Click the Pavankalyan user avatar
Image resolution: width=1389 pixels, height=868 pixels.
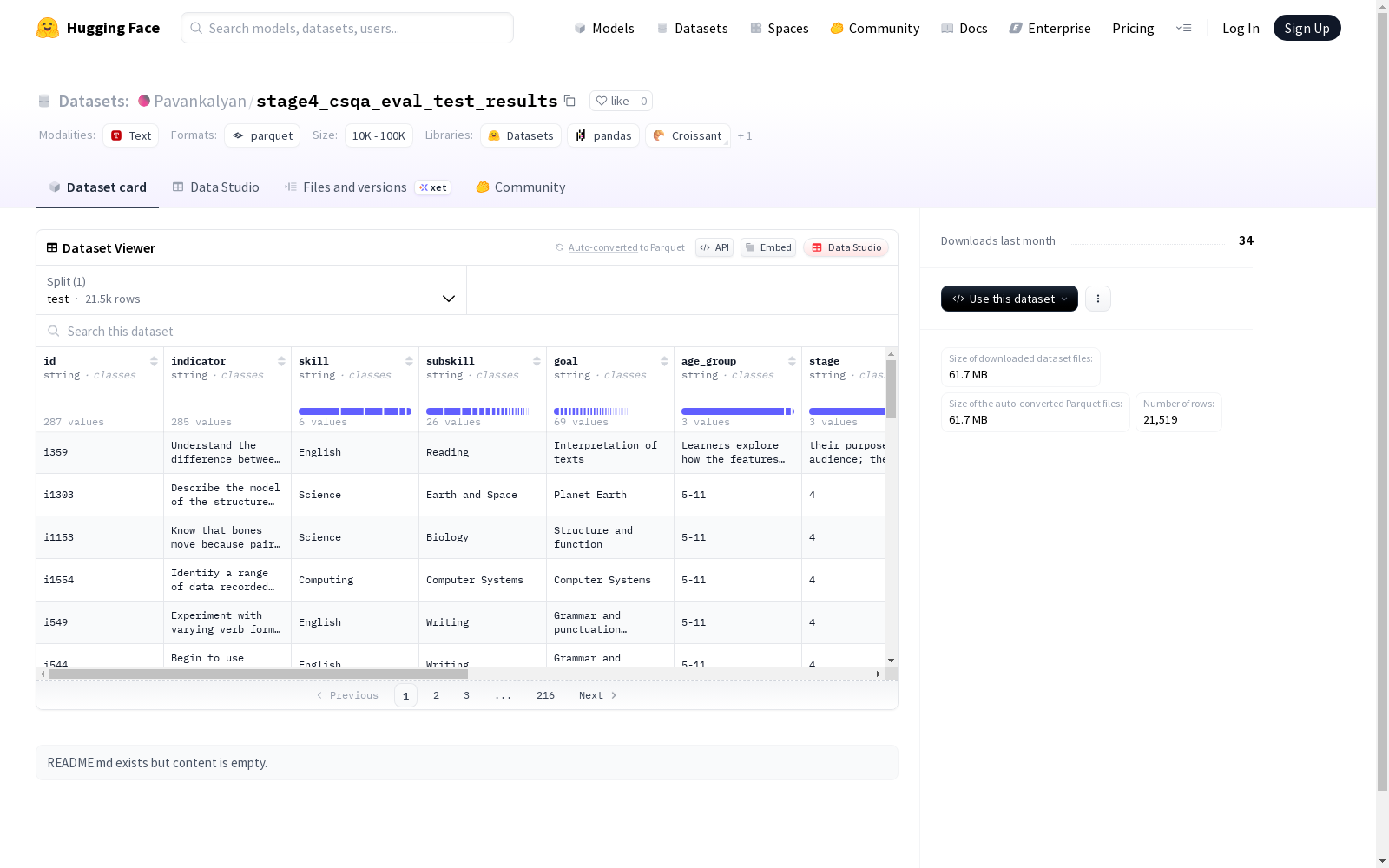144,101
